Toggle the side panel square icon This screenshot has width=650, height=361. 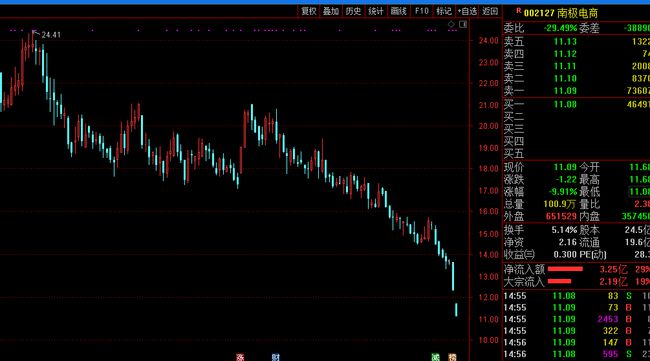pos(463,24)
